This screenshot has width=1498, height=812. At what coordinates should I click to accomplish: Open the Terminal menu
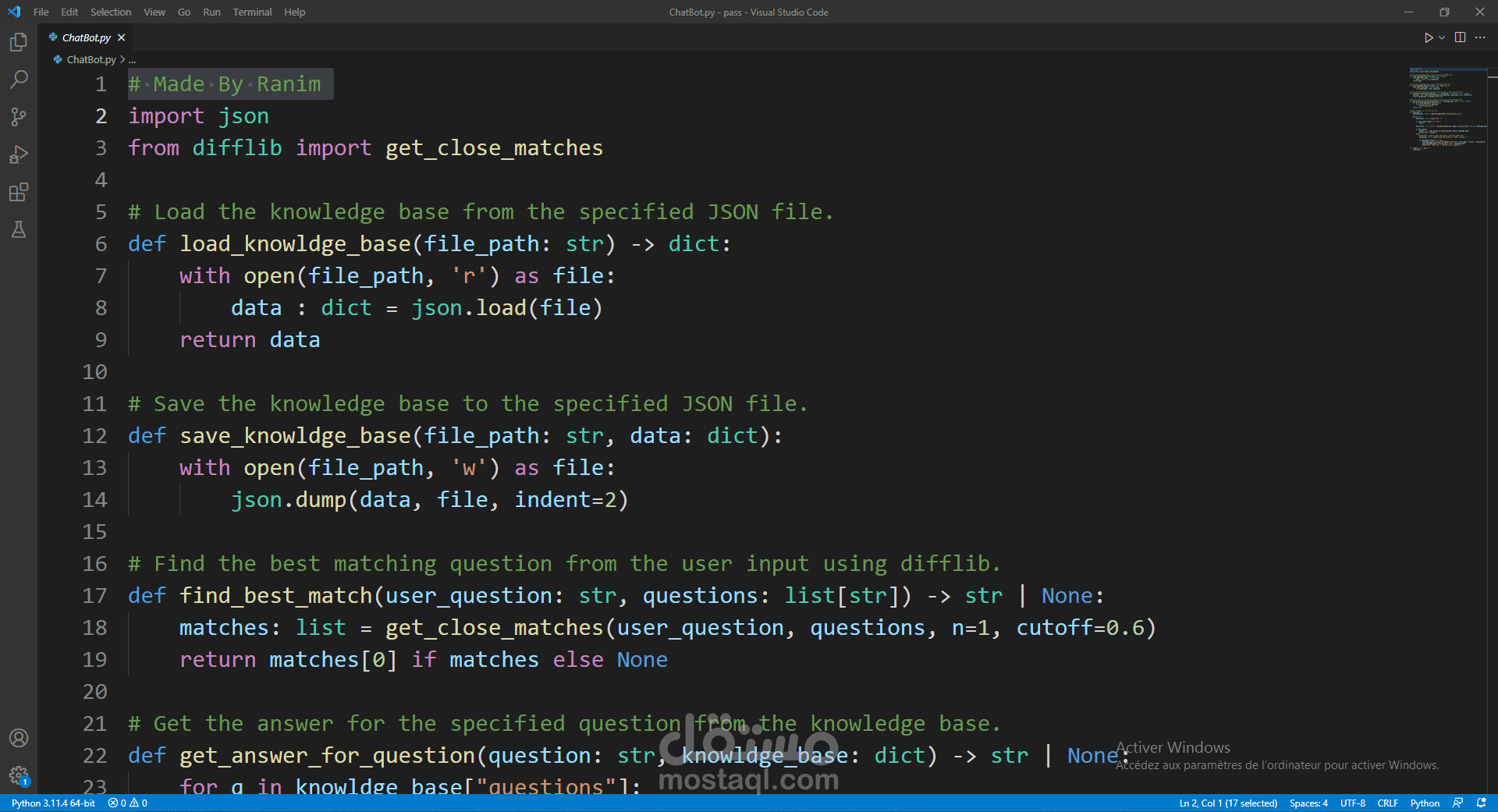pyautogui.click(x=252, y=12)
